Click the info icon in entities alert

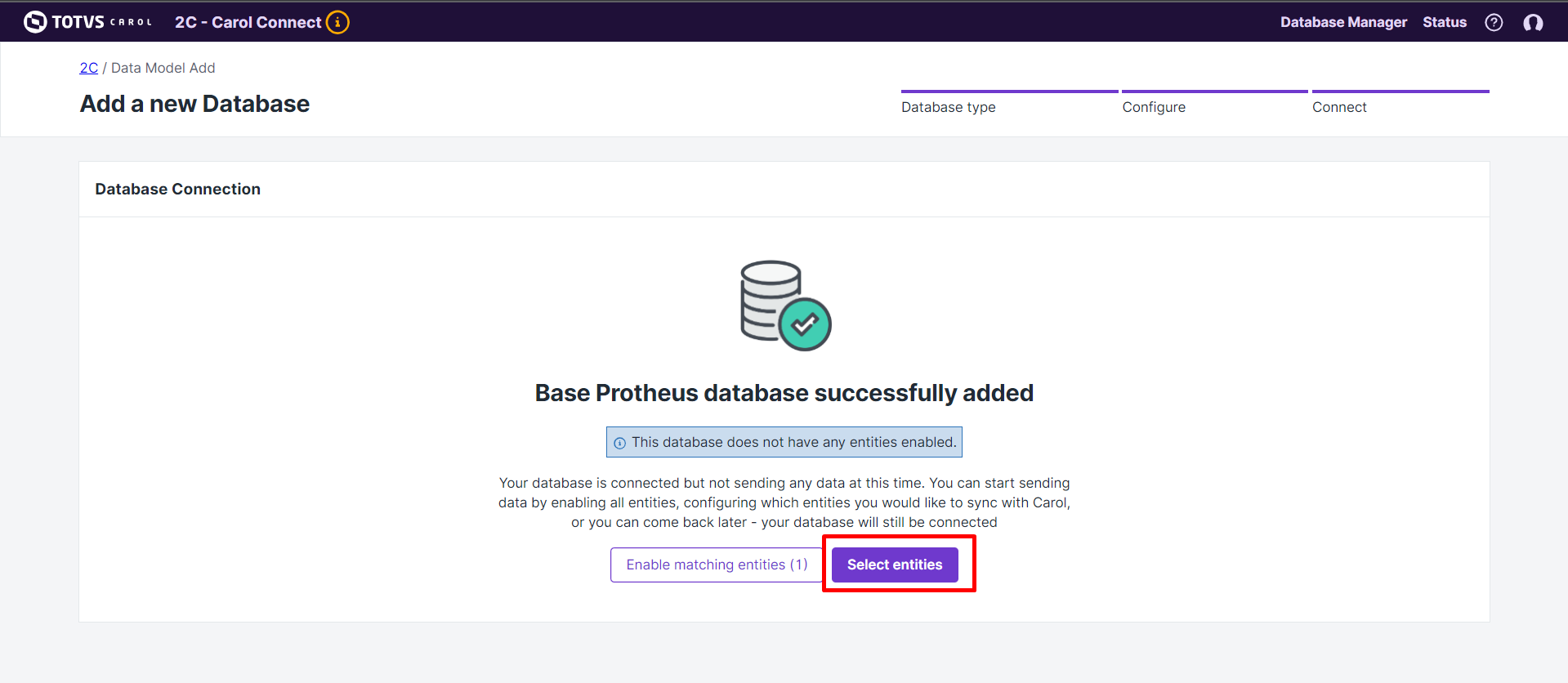pos(619,443)
